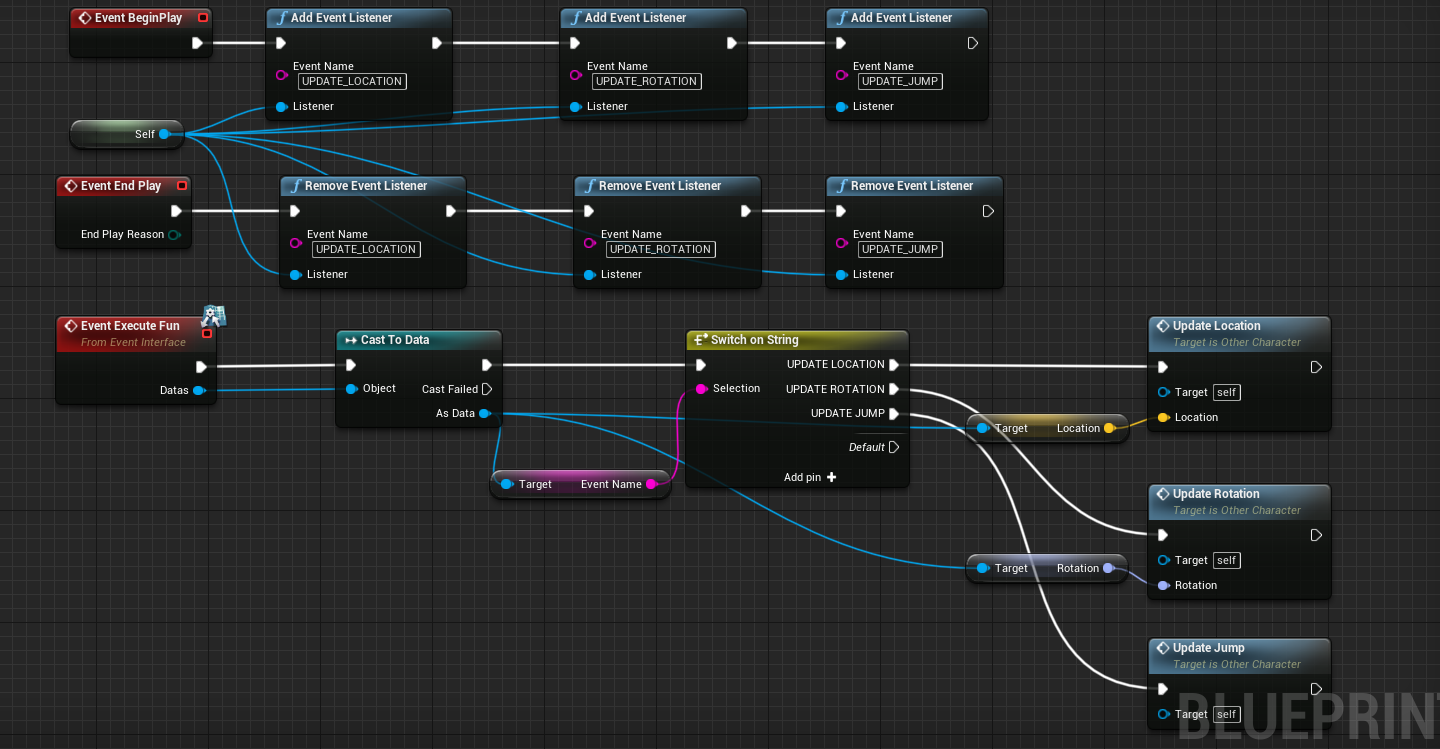
Task: Select the Cast To Data node title
Action: tap(395, 340)
